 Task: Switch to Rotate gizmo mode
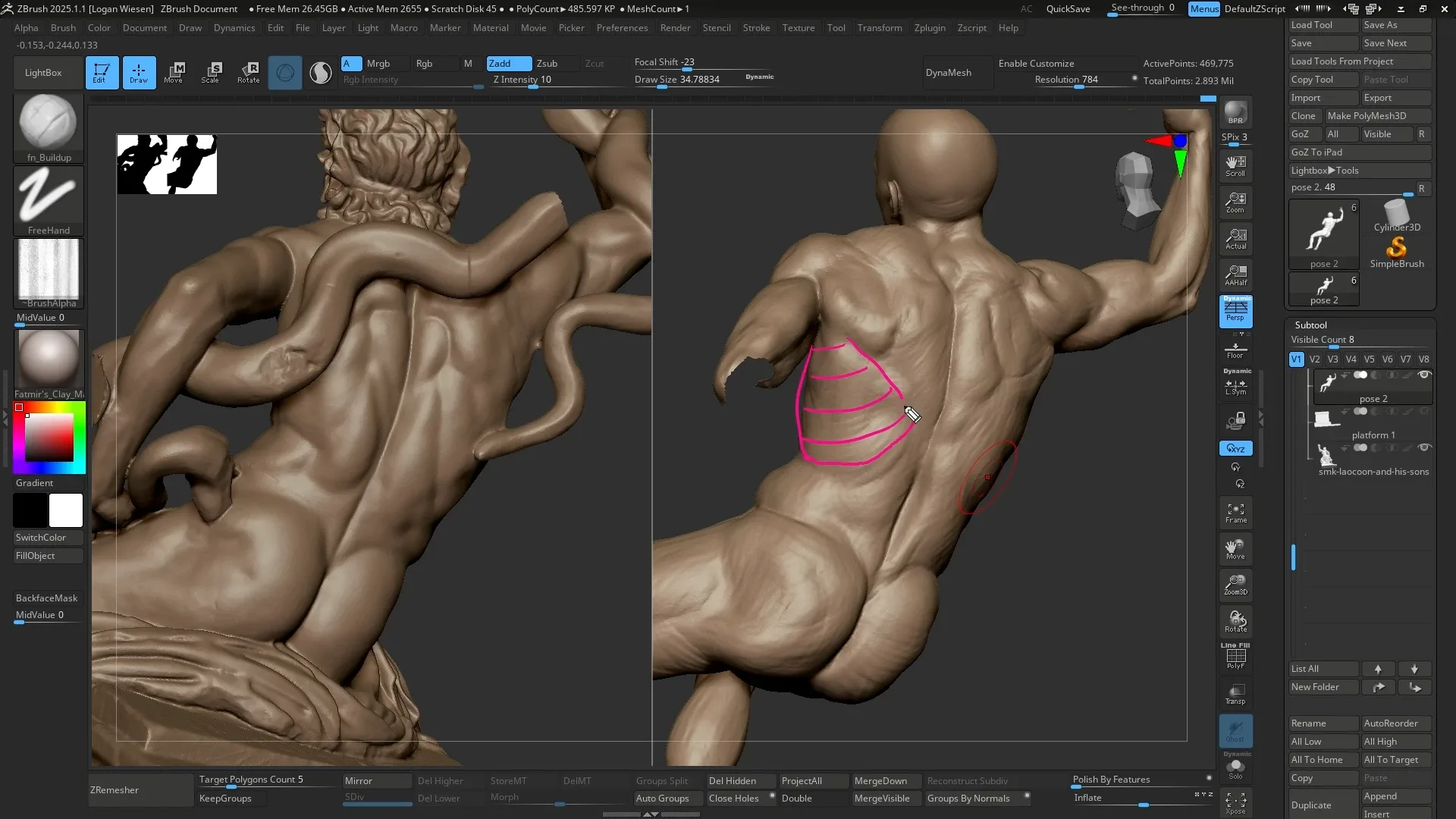tap(249, 73)
